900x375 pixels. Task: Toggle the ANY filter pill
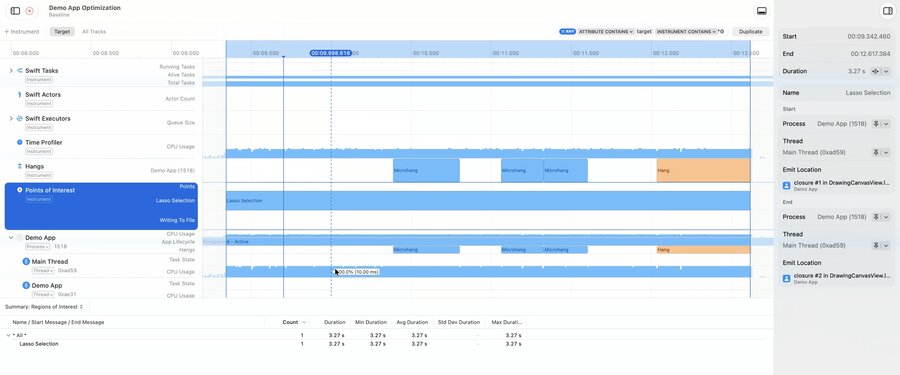[567, 32]
